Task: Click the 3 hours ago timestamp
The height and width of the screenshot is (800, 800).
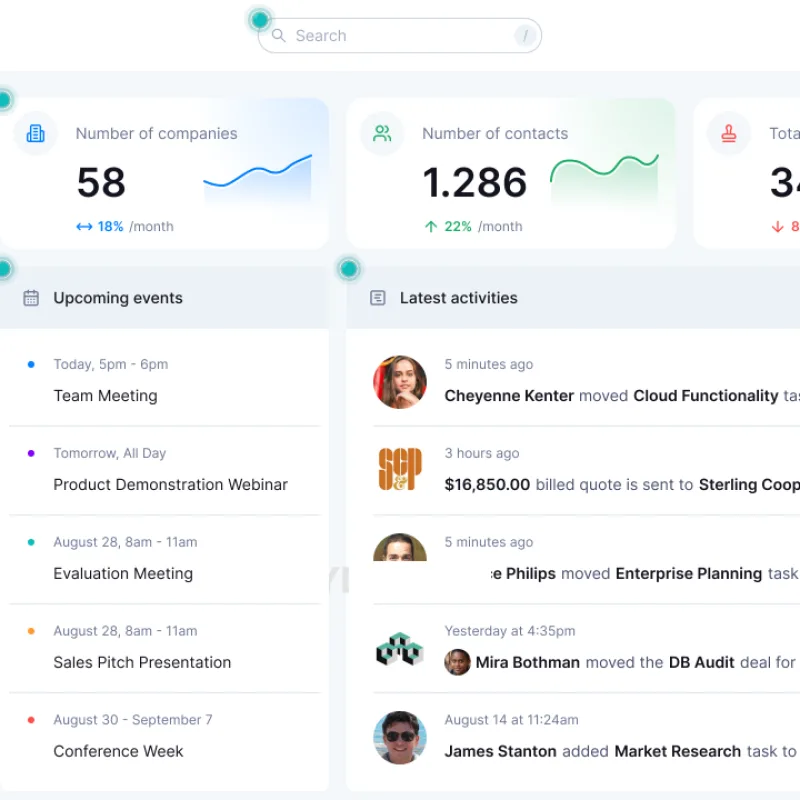Action: 482,453
